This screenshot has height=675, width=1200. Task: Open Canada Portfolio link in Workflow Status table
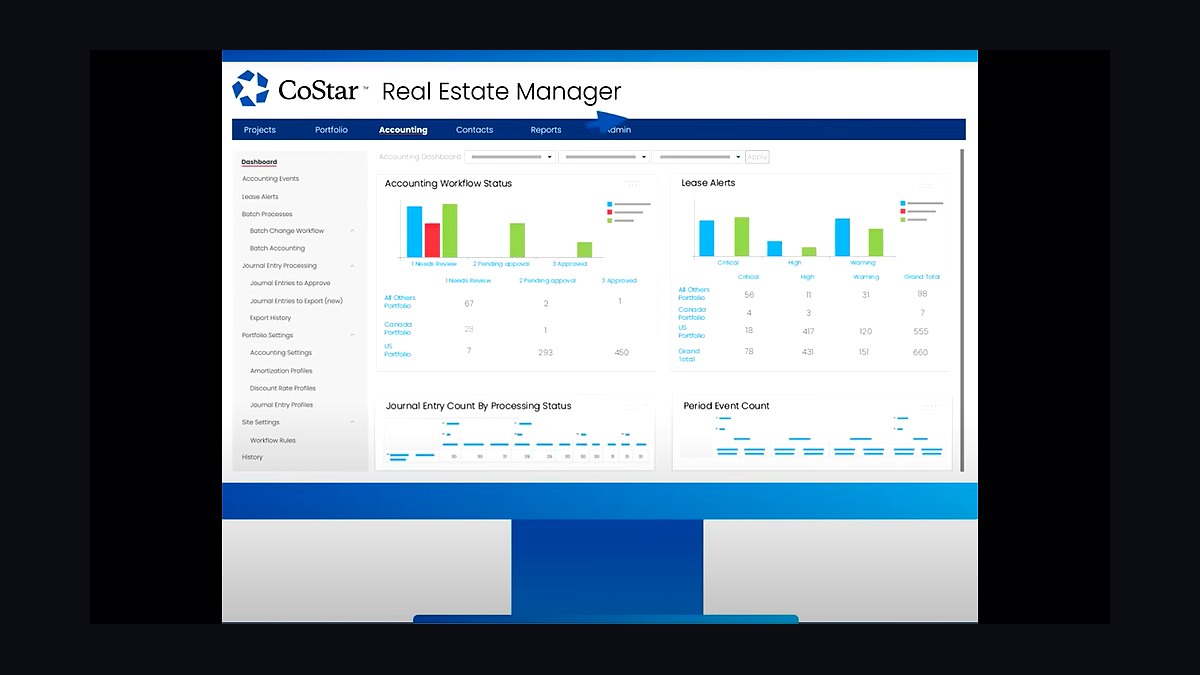398,328
